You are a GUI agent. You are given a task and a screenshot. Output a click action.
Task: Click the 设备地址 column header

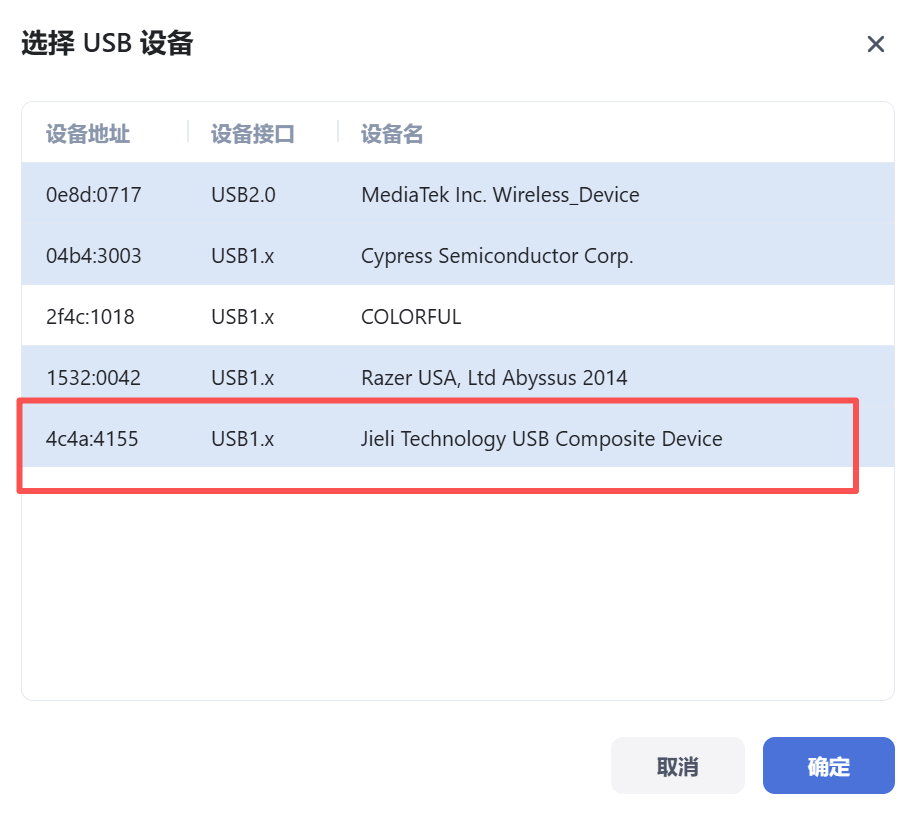88,134
